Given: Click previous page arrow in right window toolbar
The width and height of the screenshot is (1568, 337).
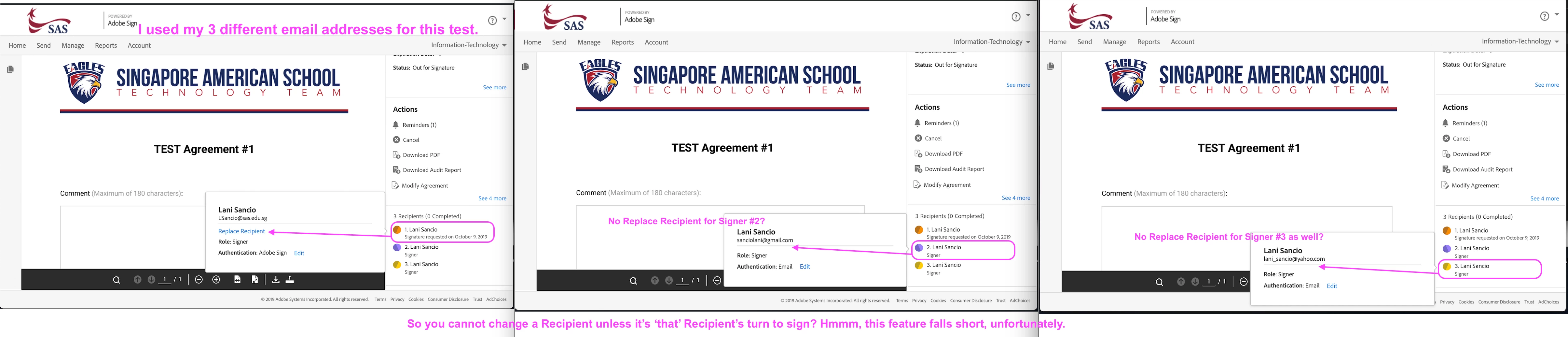Looking at the screenshot, I should pos(1181,282).
